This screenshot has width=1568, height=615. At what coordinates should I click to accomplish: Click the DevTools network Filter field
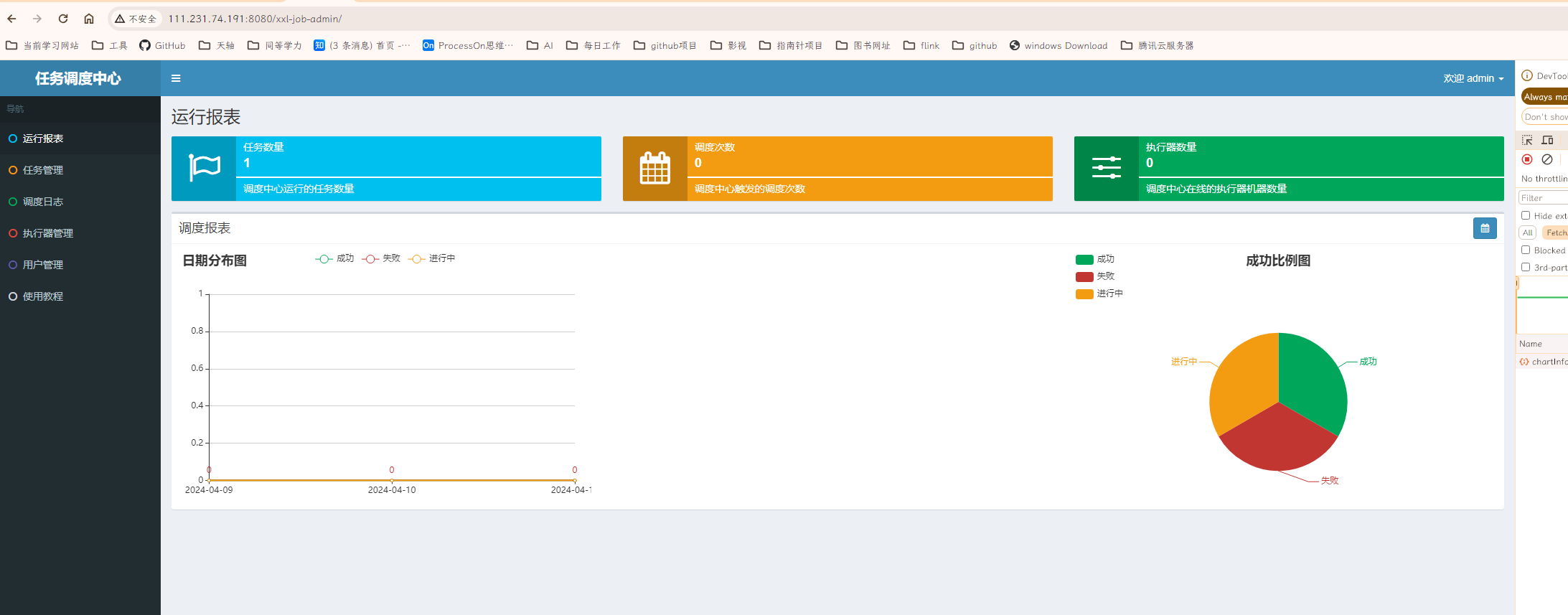[x=1544, y=198]
